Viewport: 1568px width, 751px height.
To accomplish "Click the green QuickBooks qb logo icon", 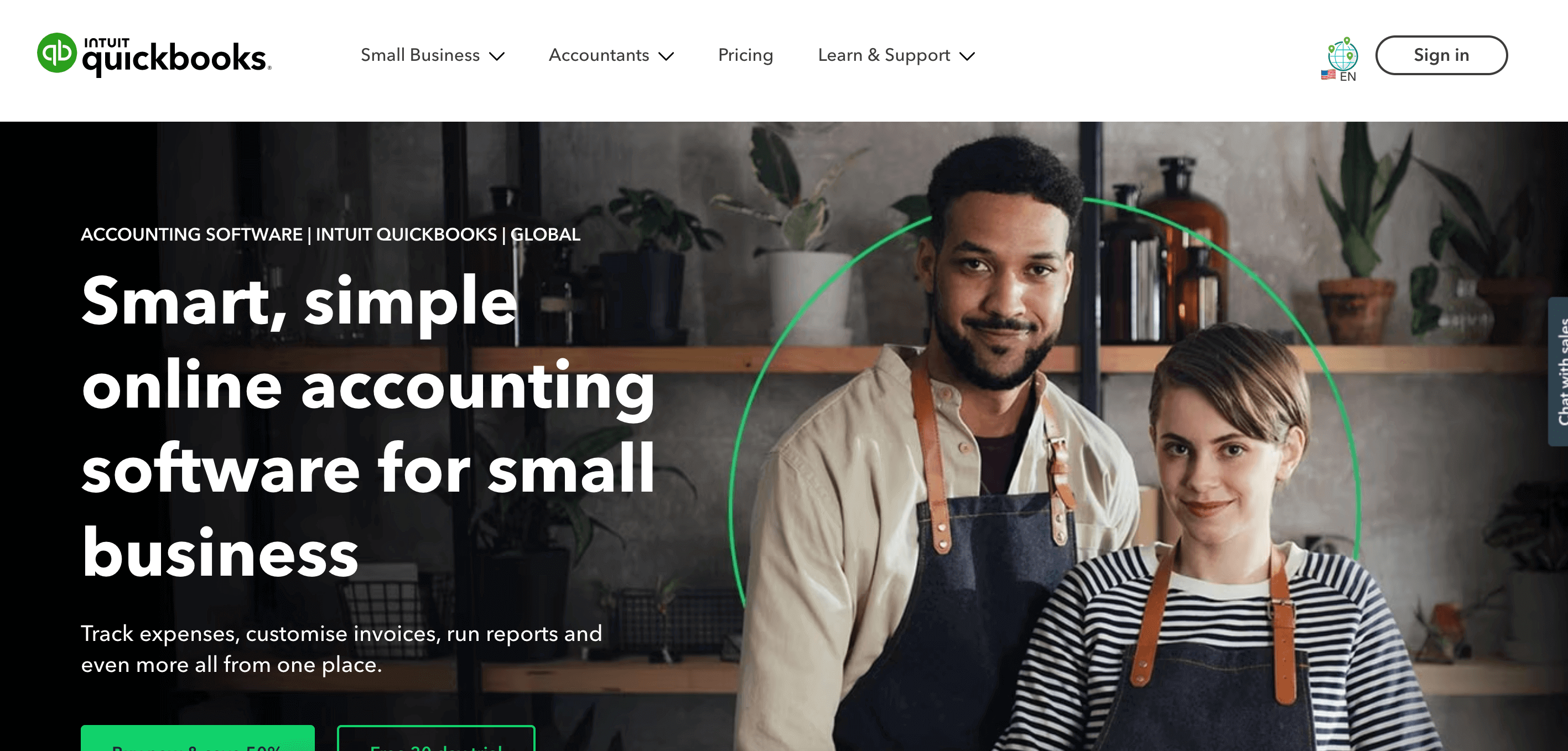I will pos(56,53).
